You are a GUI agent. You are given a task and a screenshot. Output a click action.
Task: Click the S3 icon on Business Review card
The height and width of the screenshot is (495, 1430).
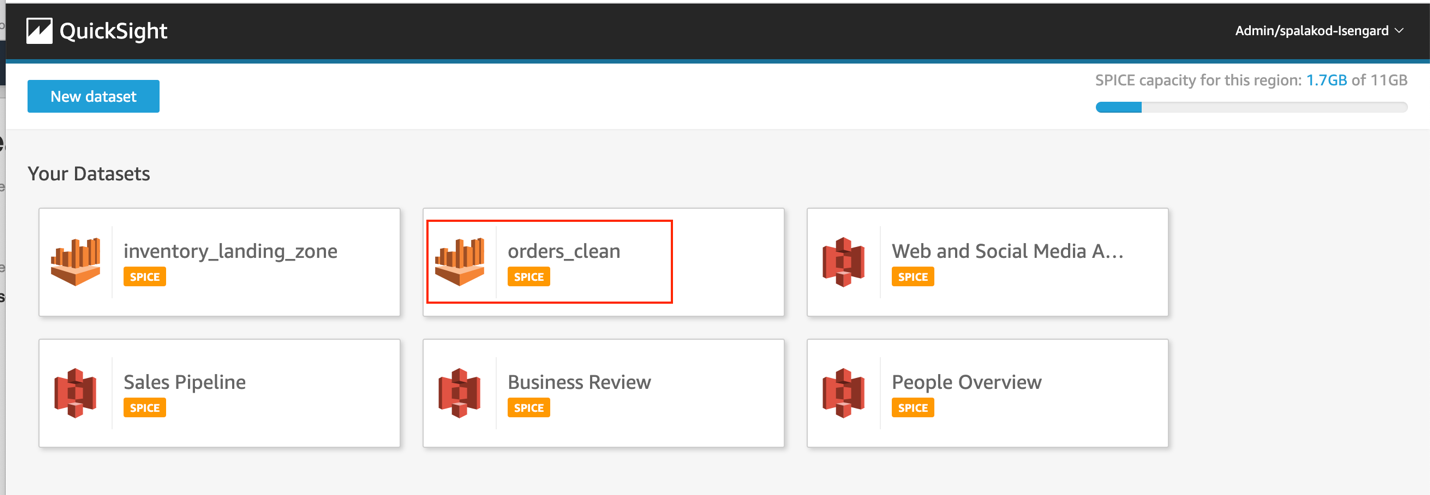click(x=459, y=393)
